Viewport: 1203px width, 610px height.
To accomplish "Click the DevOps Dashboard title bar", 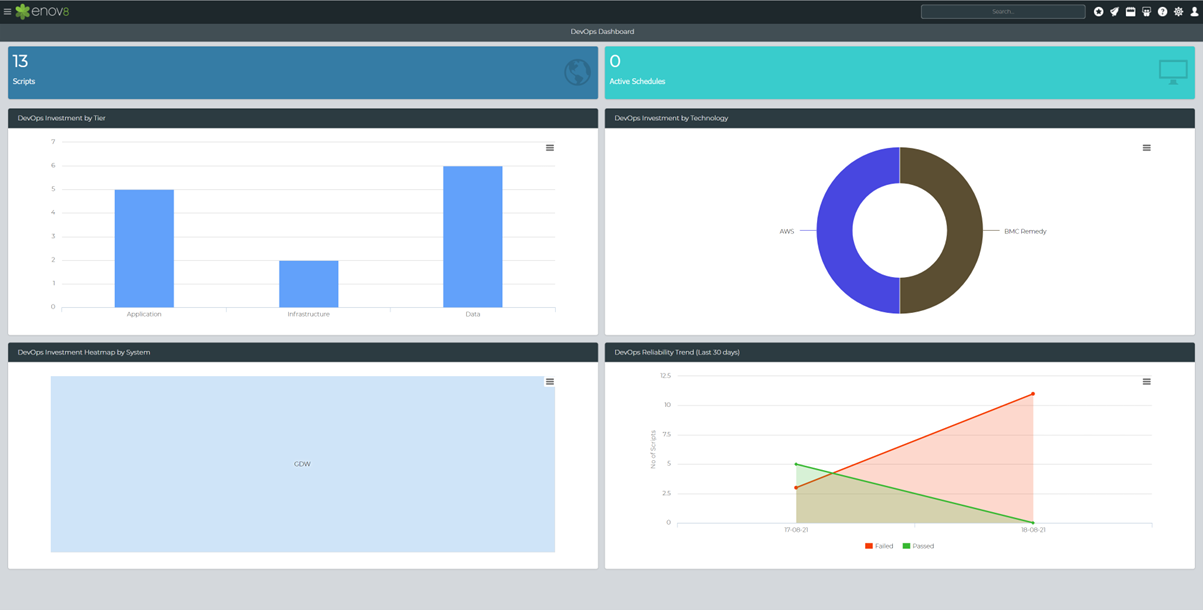I will 601,31.
